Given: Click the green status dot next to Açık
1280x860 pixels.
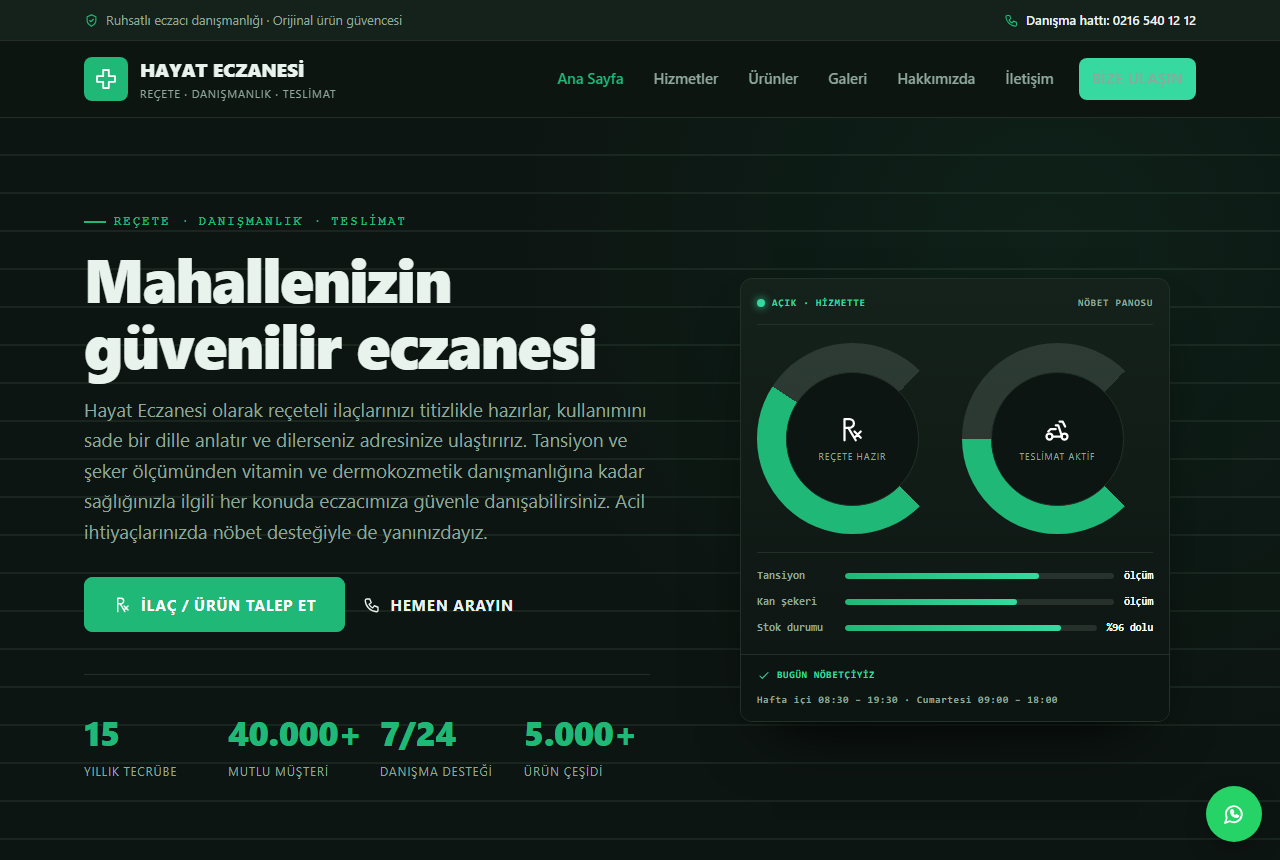Looking at the screenshot, I should [761, 303].
